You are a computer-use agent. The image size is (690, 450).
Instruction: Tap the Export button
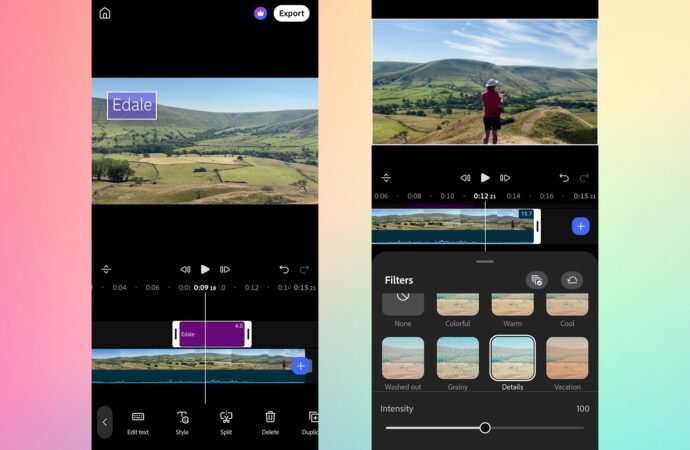click(291, 13)
